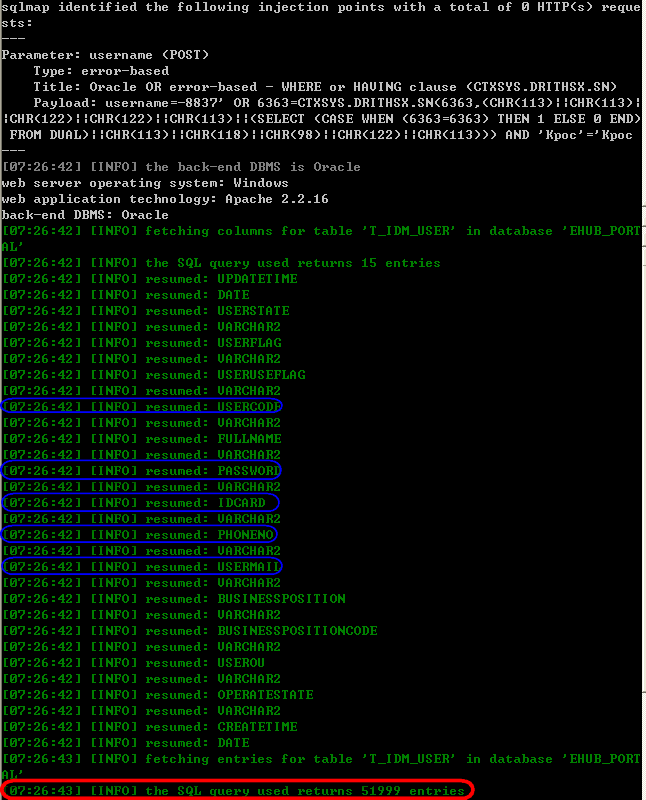
Task: Click the 'query used returns 15 entries' line
Action: point(221,263)
